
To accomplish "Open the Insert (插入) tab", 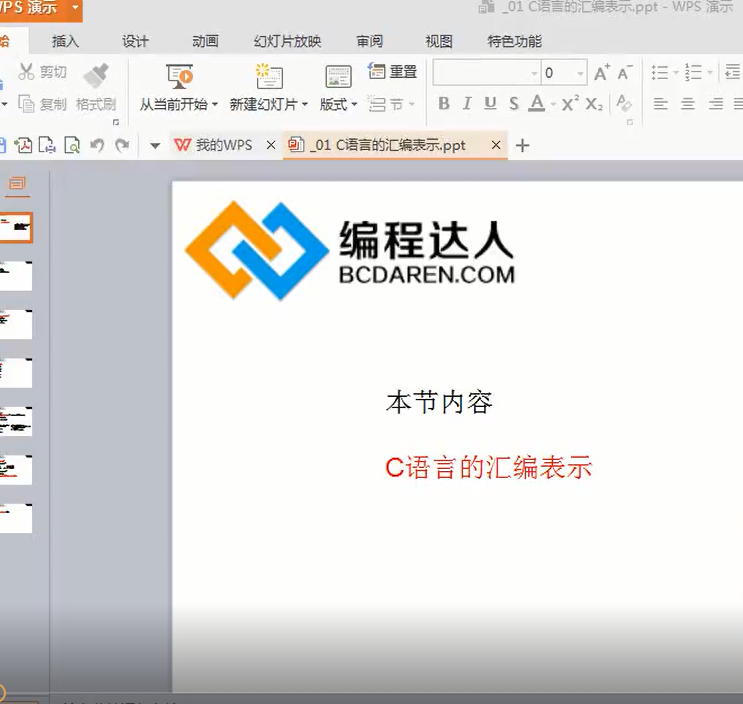I will [x=65, y=41].
